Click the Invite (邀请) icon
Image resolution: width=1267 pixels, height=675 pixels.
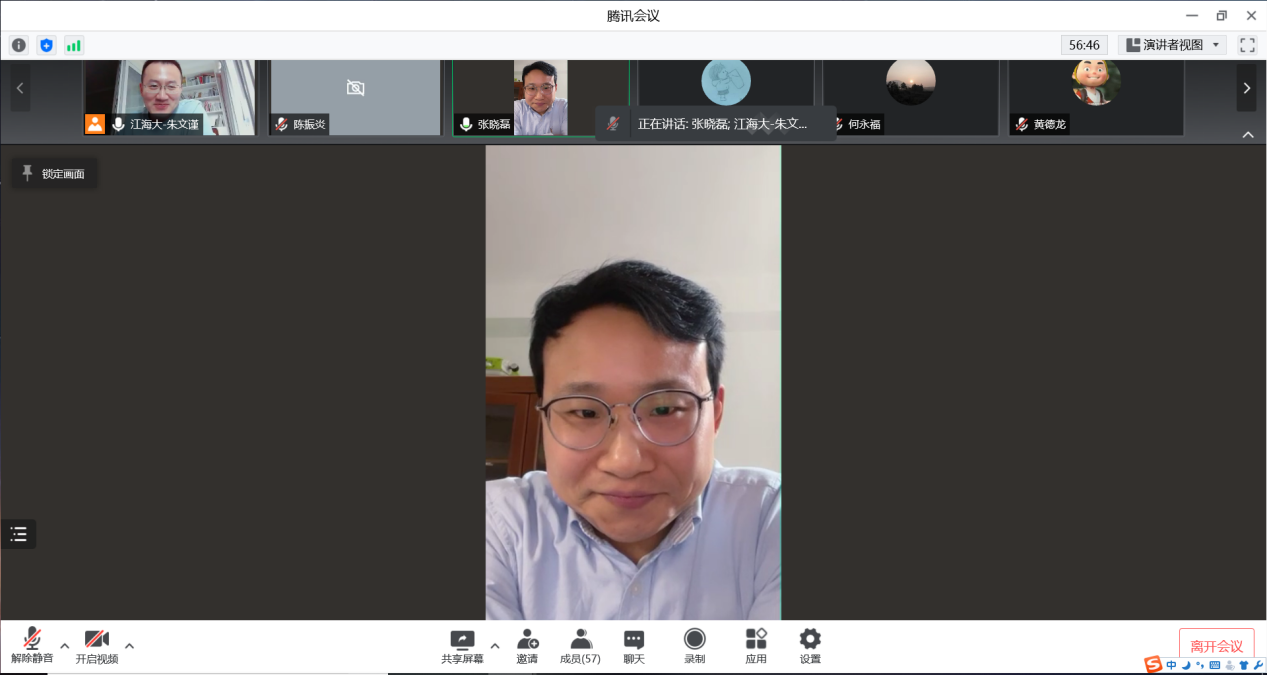click(x=527, y=646)
